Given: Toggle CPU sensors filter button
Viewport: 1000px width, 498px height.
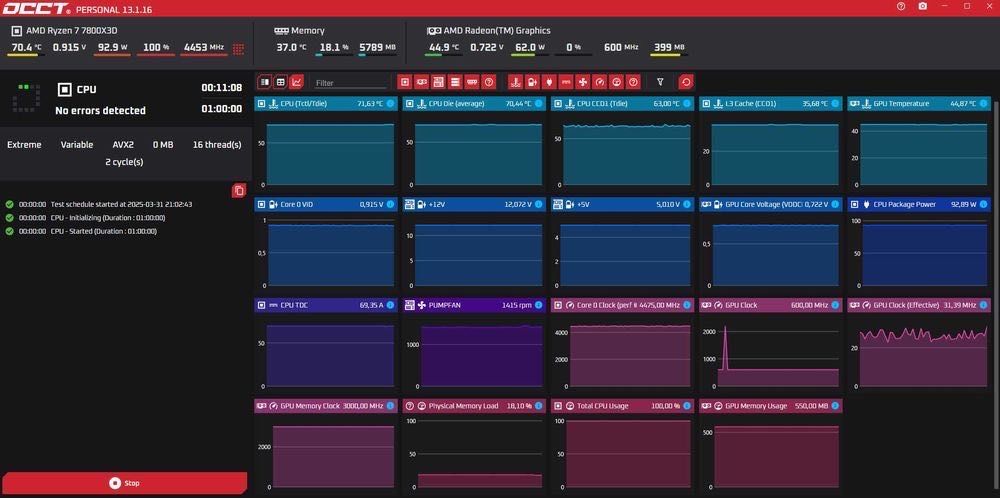Looking at the screenshot, I should (404, 82).
